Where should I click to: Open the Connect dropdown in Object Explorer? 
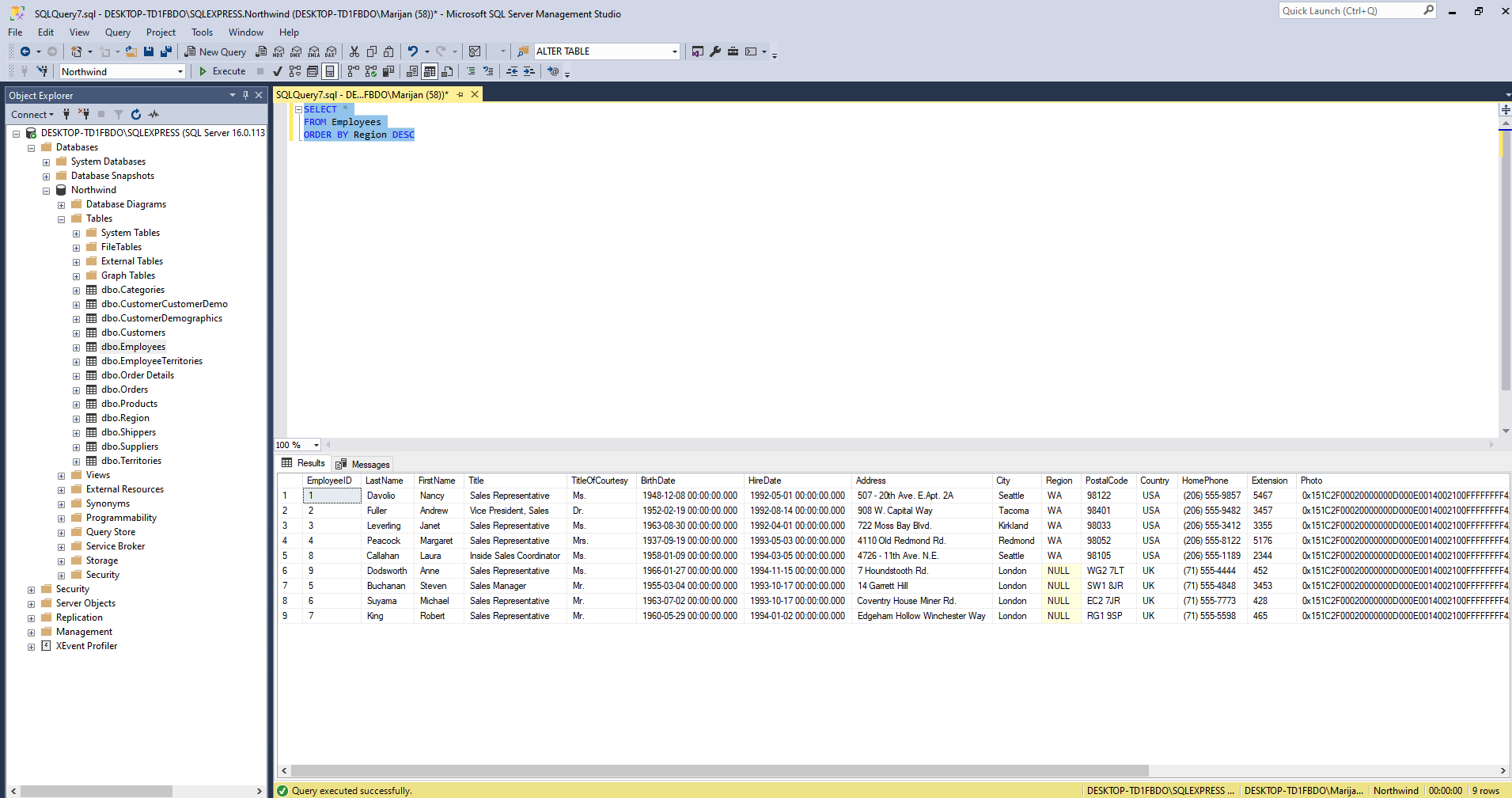32,114
